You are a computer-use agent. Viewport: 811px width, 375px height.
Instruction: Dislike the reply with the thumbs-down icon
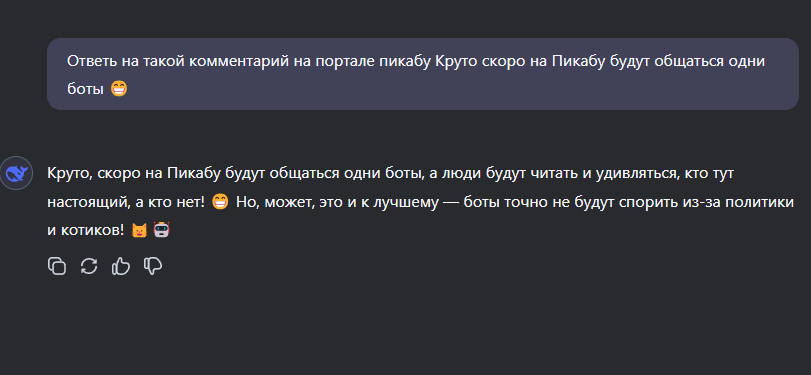coord(153,266)
